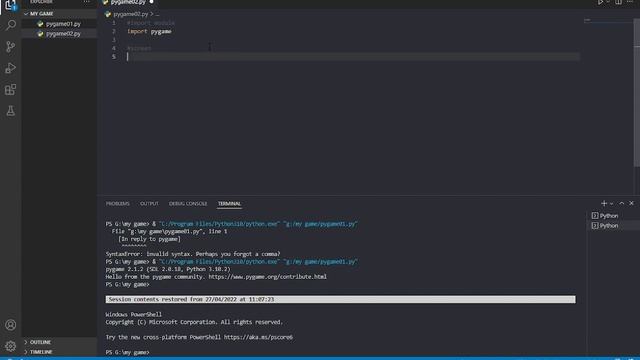The image size is (640, 360).
Task: Open the Extensions view
Action: 11,89
